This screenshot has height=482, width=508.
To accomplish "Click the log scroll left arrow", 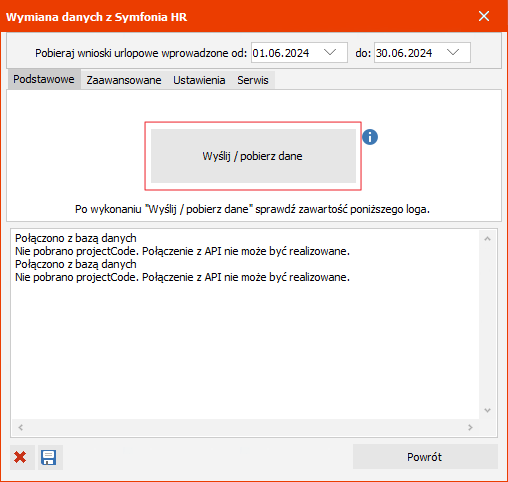I will coord(21,427).
